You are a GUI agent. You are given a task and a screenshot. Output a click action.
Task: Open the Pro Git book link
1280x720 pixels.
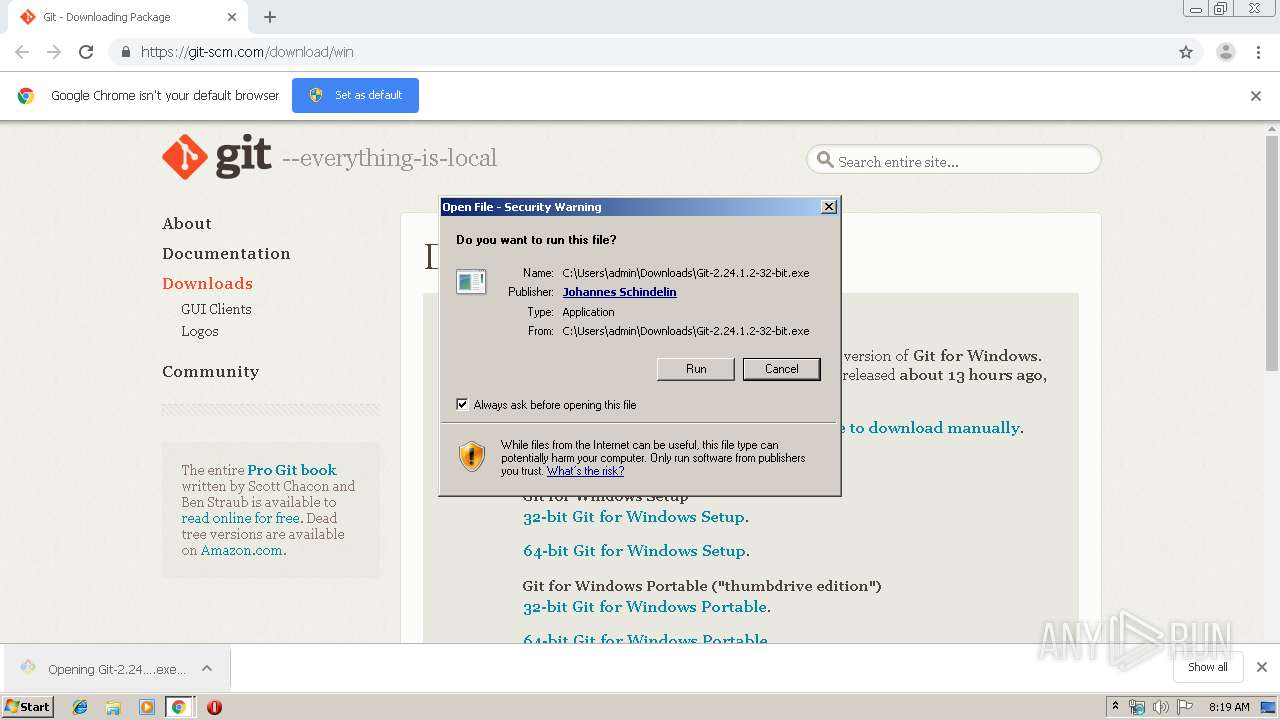[292, 470]
